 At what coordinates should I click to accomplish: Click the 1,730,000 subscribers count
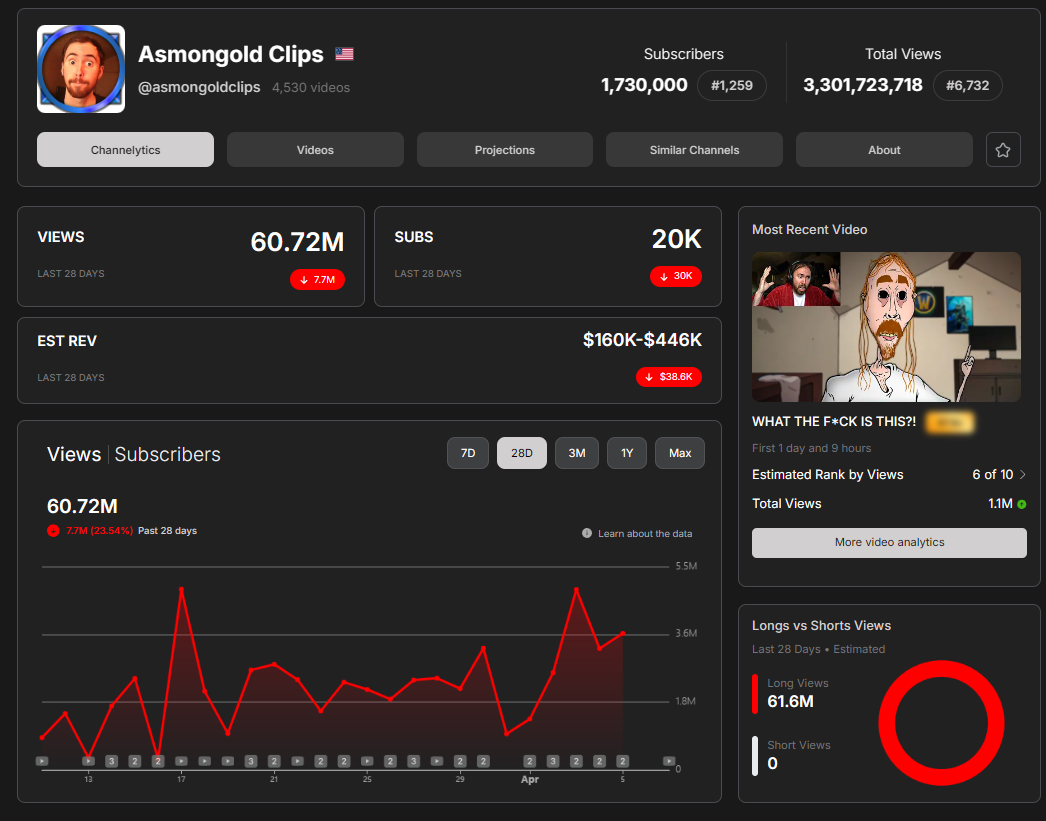point(644,85)
